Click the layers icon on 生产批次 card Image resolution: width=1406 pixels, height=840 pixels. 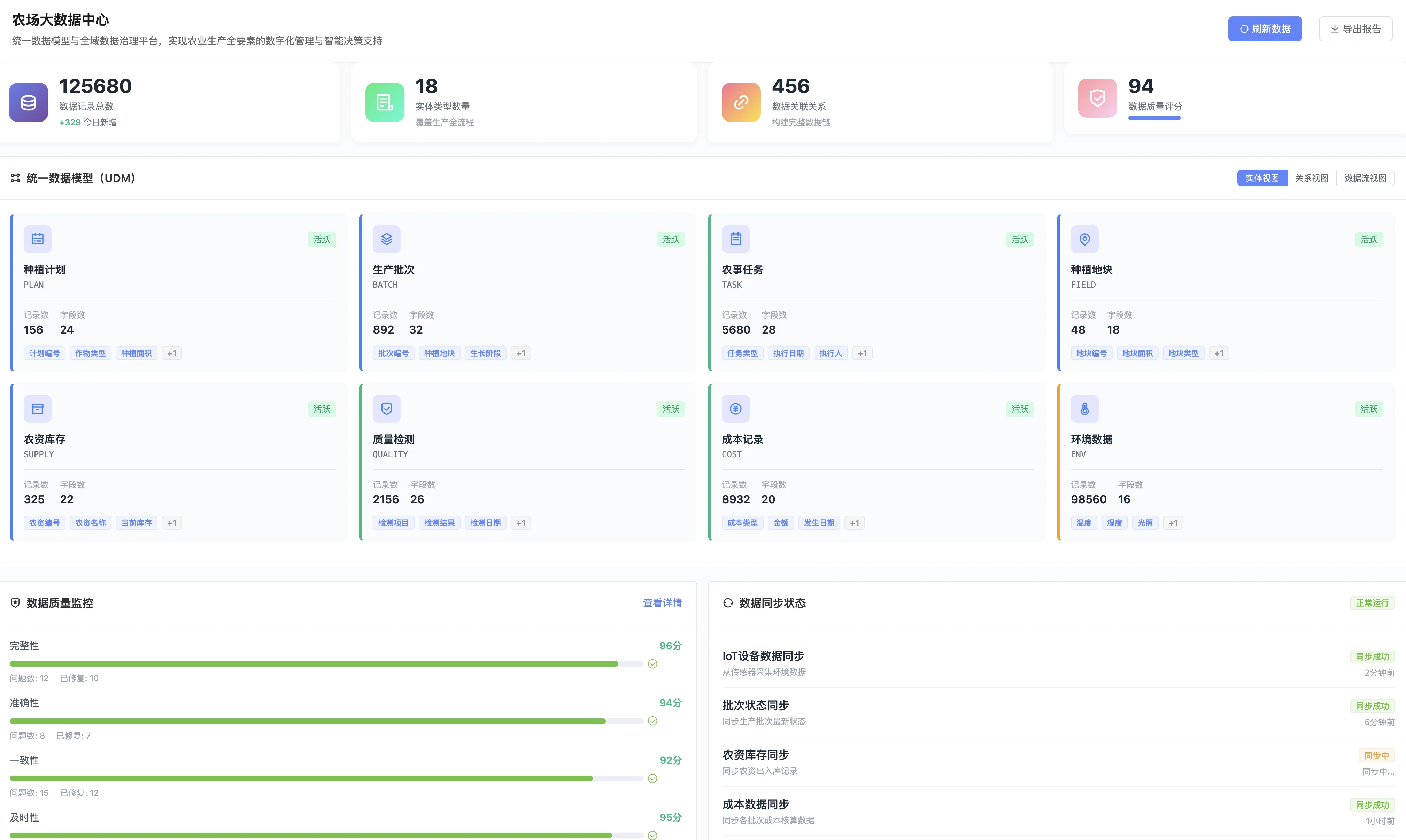[x=387, y=240]
